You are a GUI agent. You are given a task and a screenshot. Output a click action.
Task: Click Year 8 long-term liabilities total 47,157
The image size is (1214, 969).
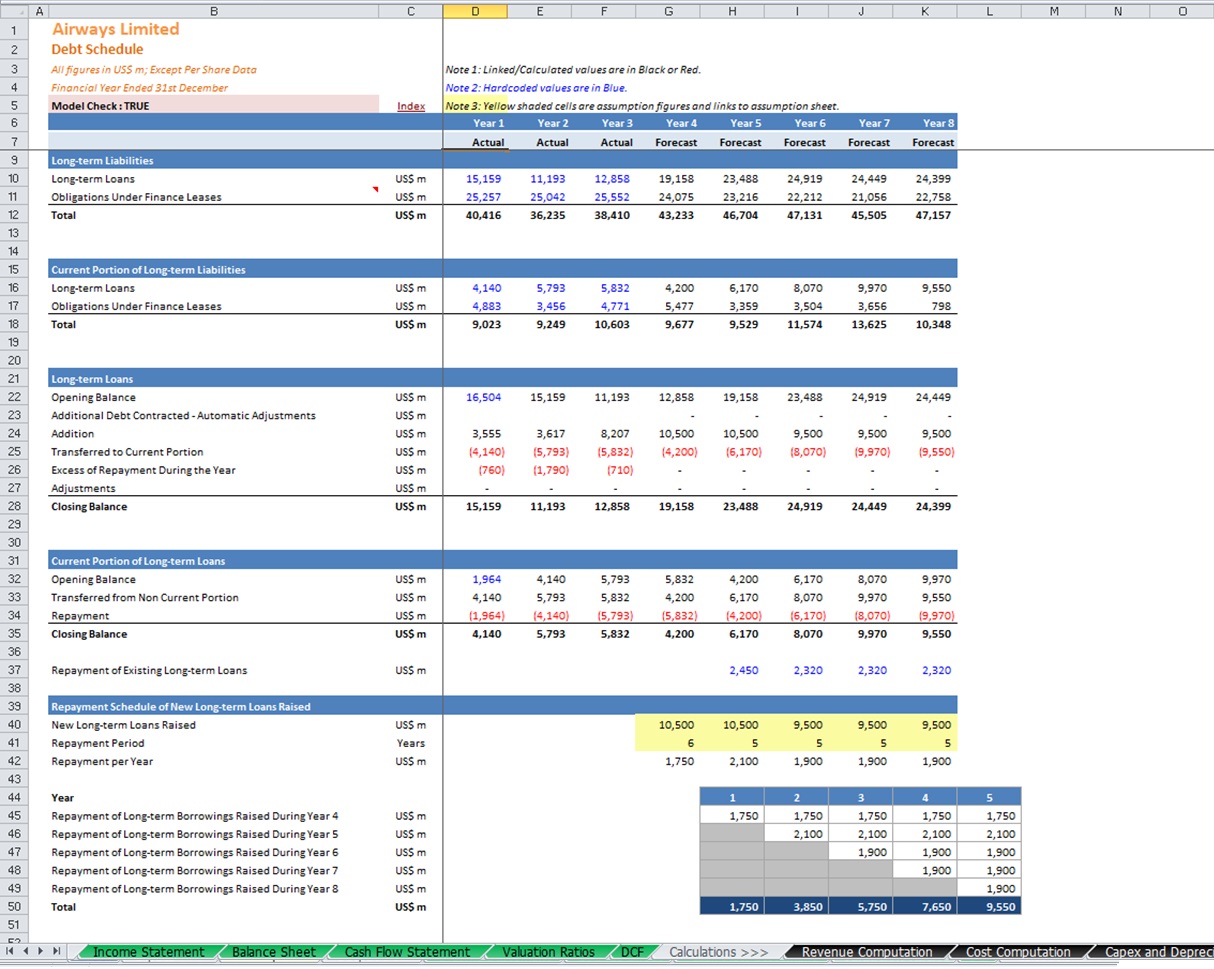pyautogui.click(x=932, y=215)
